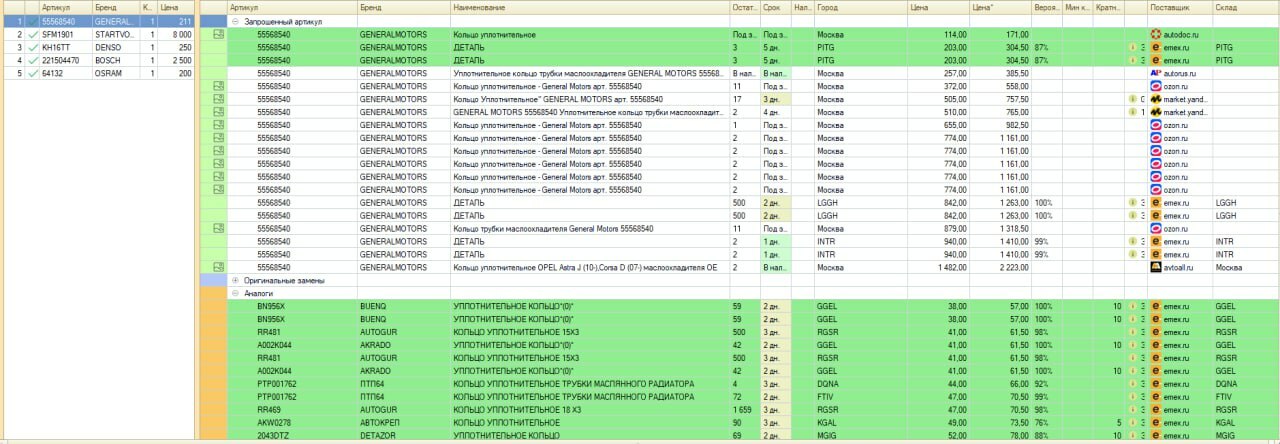Click info icon in RR469 row

[x=1132, y=410]
